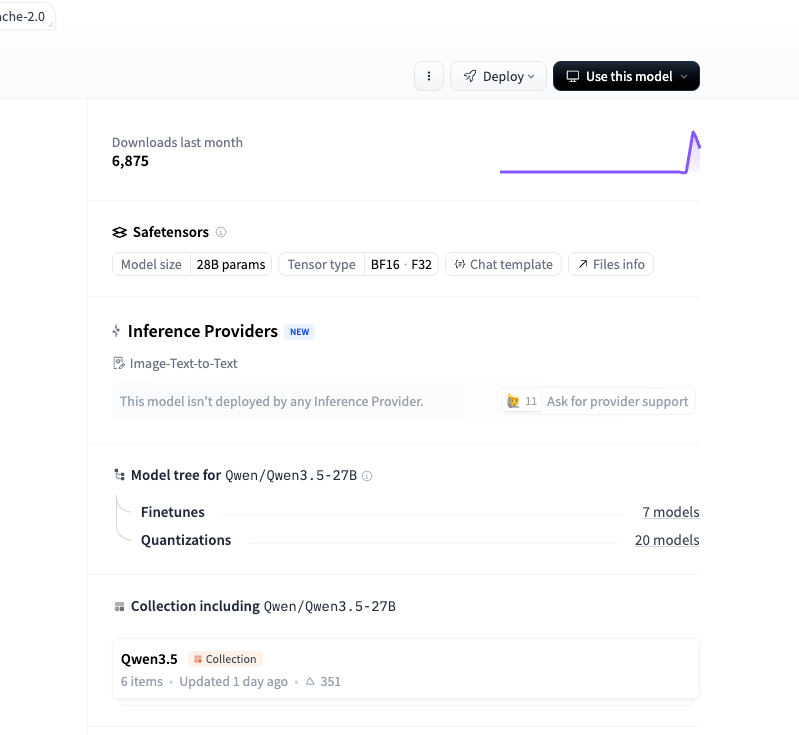Viewport: 799px width, 735px height.
Task: Click the Model tree info icon
Action: [x=367, y=476]
